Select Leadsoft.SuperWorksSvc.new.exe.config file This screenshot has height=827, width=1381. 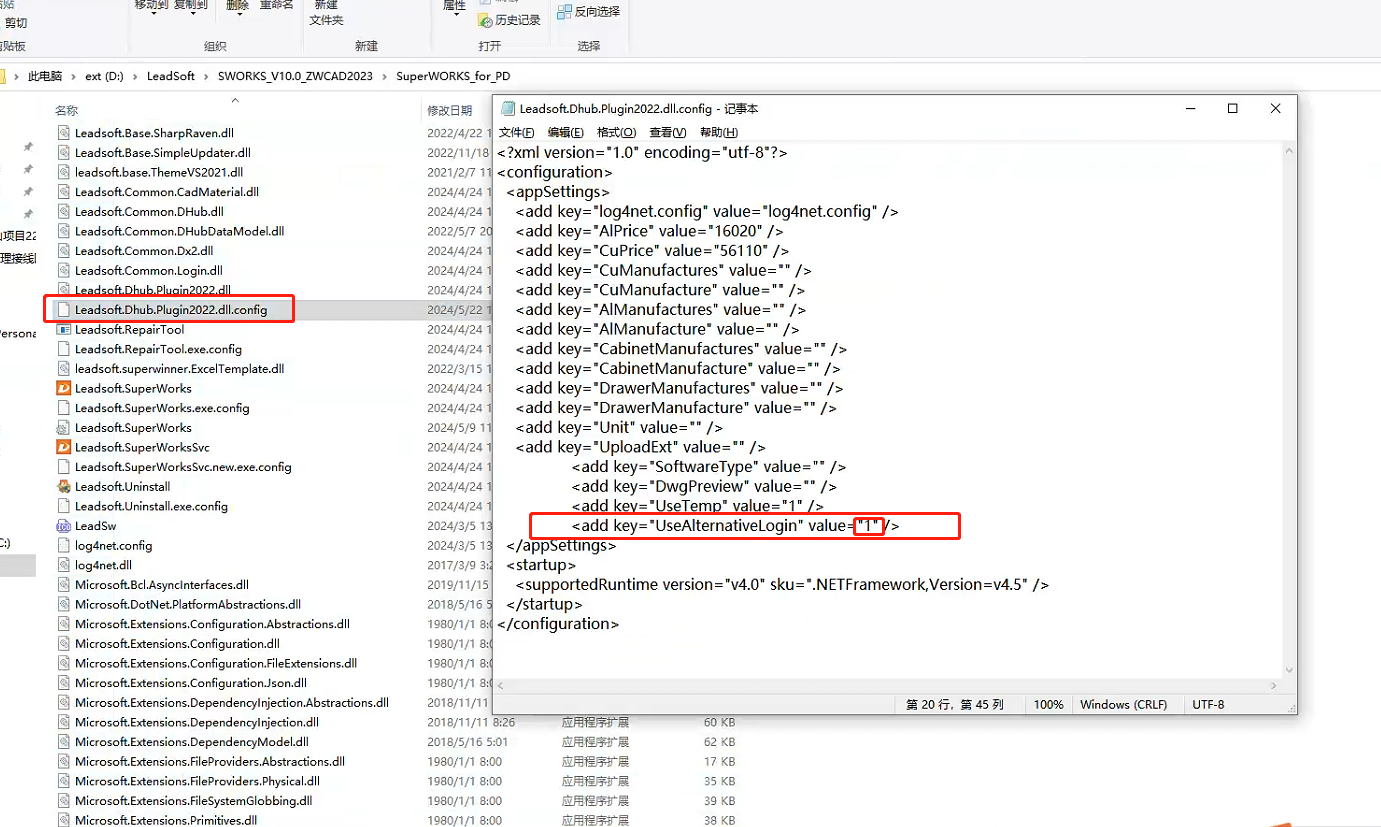[183, 467]
